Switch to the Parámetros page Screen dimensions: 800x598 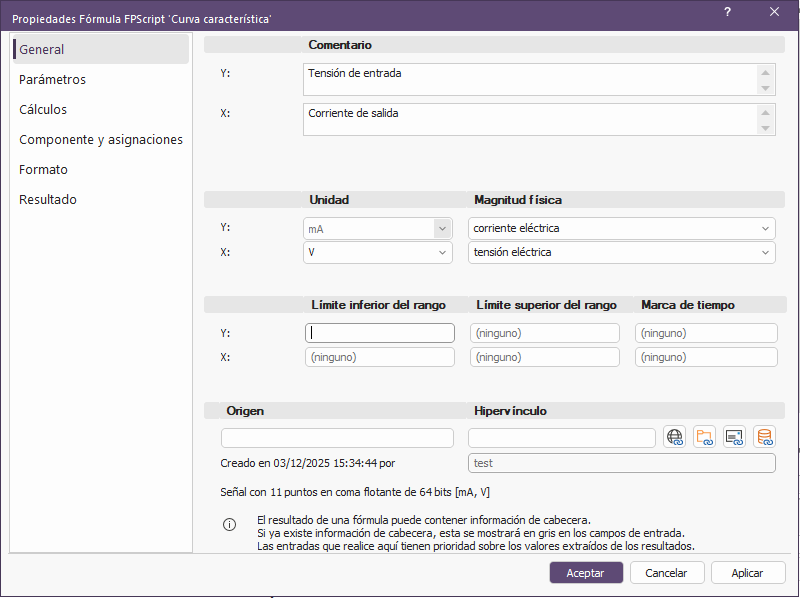(53, 80)
